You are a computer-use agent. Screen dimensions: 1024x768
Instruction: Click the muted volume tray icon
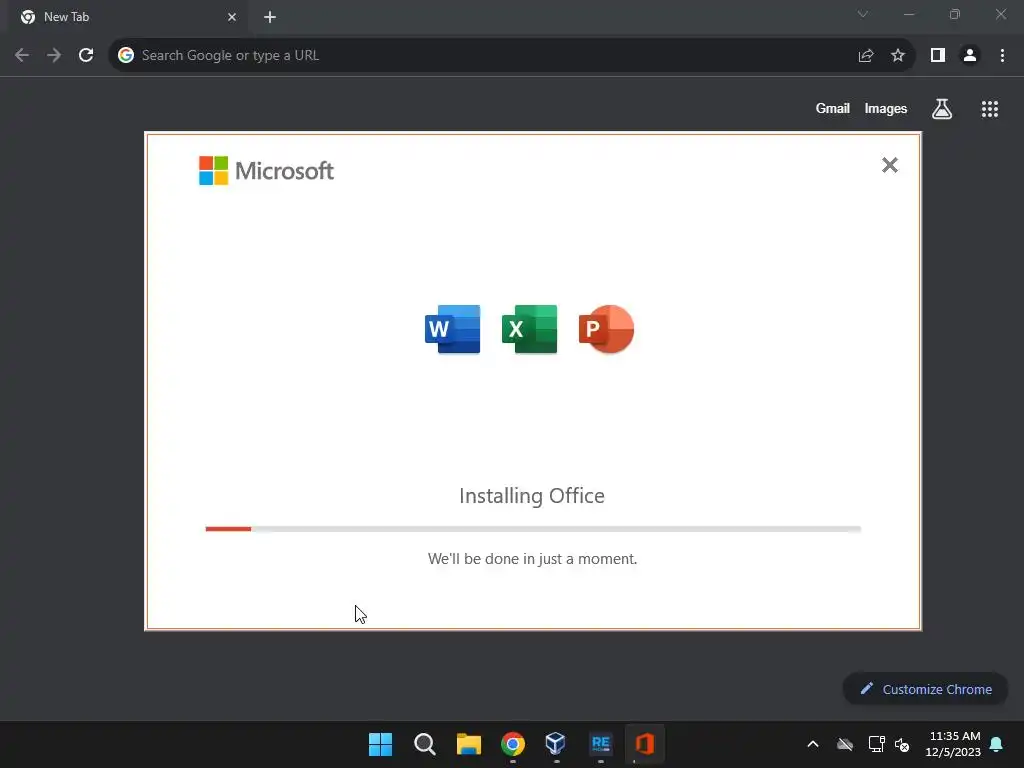click(x=903, y=744)
